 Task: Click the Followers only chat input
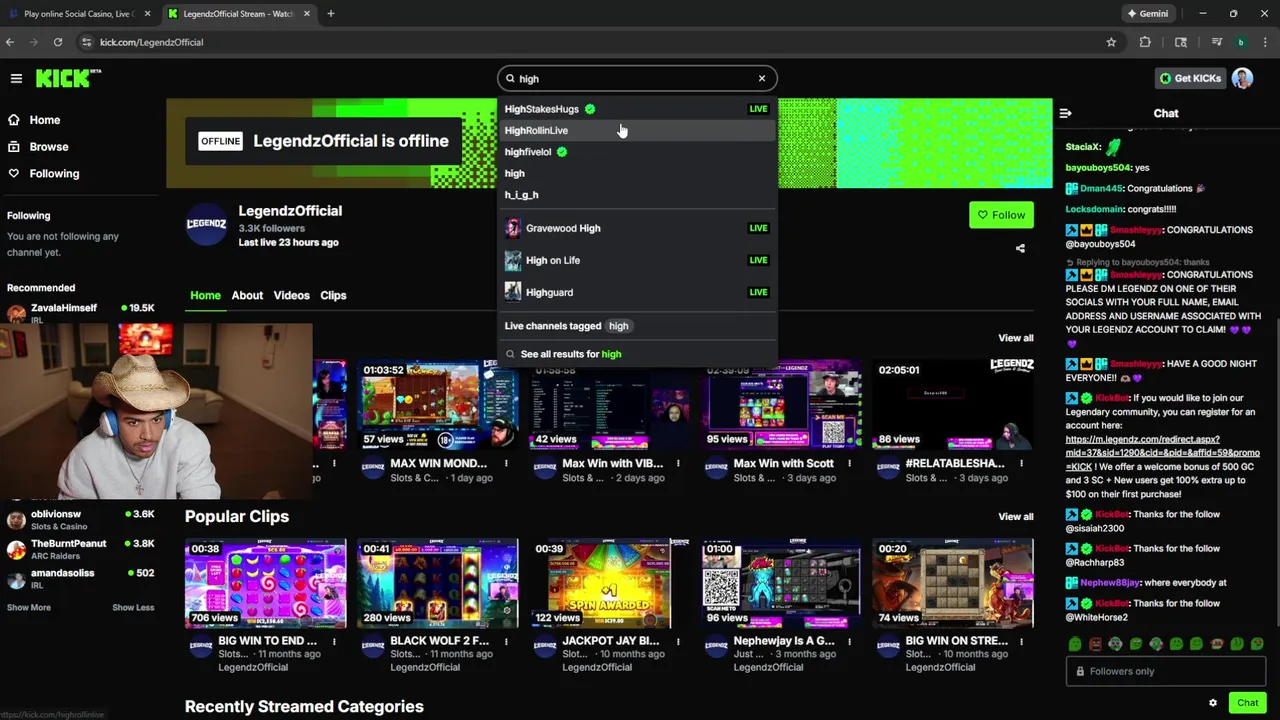pyautogui.click(x=1165, y=672)
